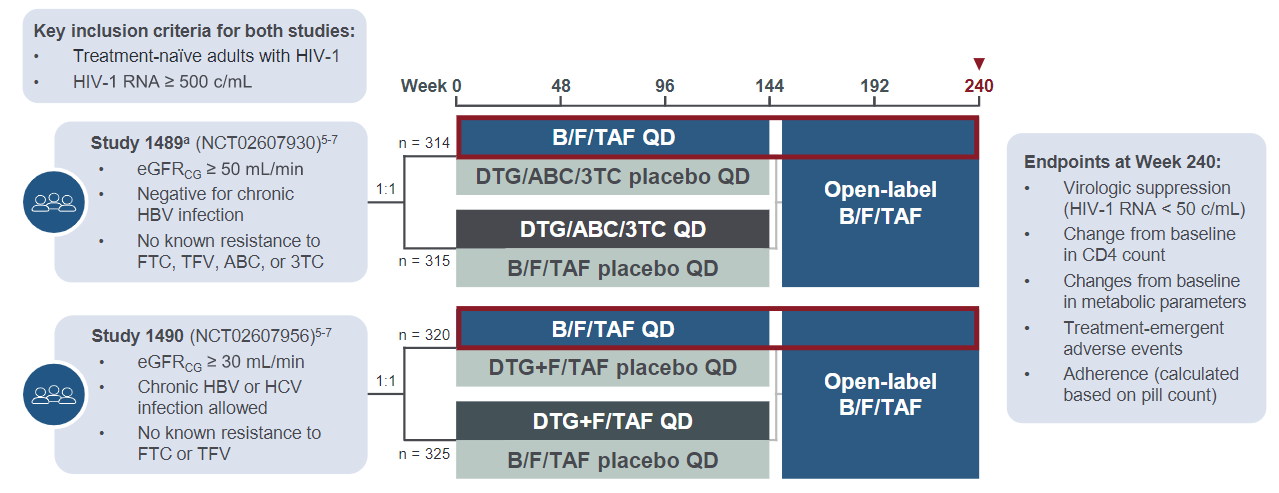Click the Week 144 timeline label
Image resolution: width=1279 pixels, height=493 pixels.
click(x=769, y=86)
